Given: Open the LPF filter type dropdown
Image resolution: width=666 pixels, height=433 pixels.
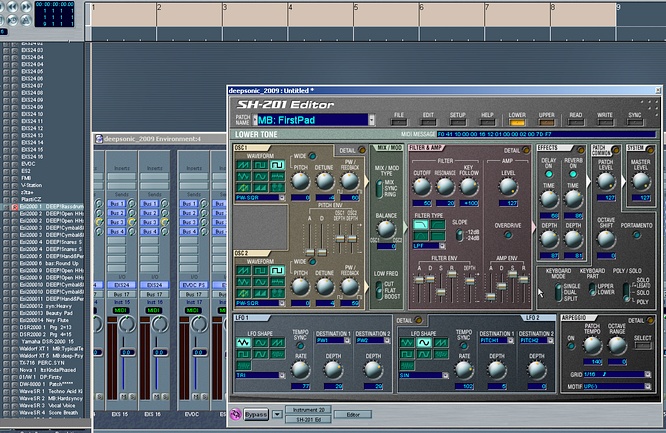Looking at the screenshot, I should 442,246.
